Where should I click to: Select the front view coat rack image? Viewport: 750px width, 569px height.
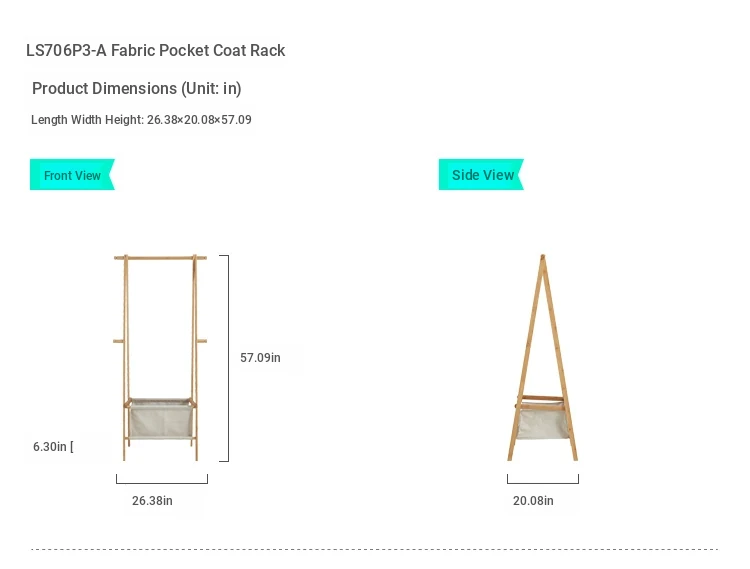[160, 358]
